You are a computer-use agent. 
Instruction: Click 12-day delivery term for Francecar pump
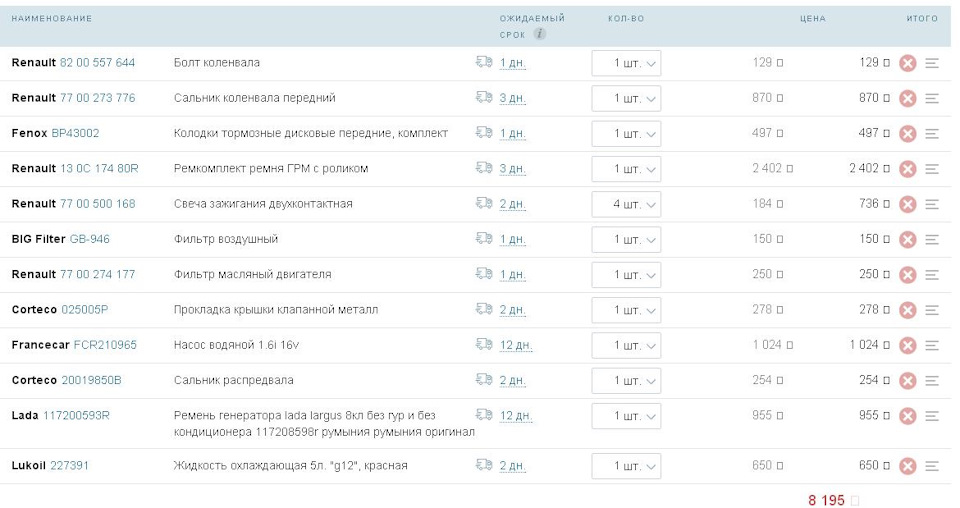516,345
